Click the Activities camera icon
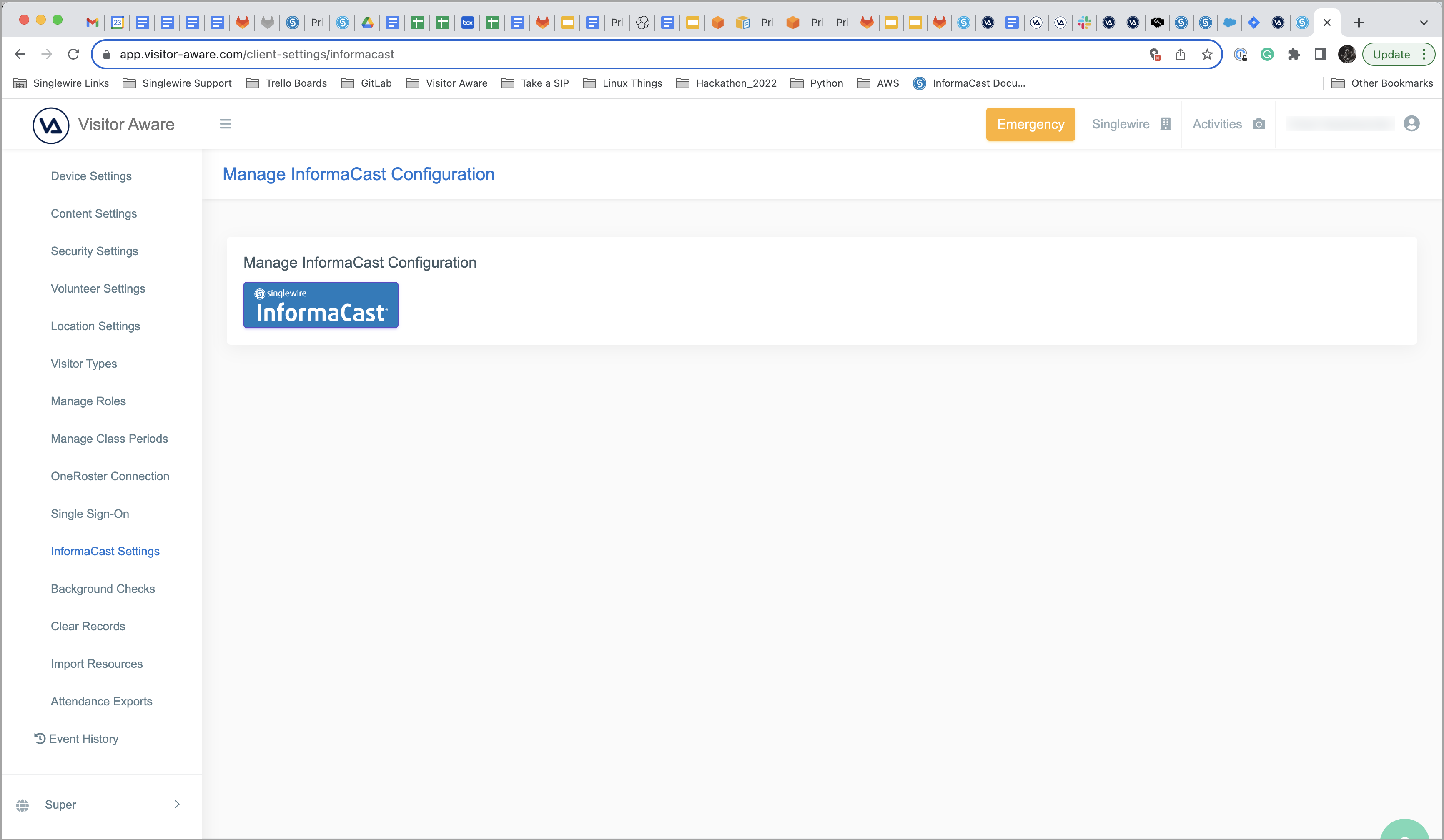The width and height of the screenshot is (1444, 840). [x=1258, y=124]
